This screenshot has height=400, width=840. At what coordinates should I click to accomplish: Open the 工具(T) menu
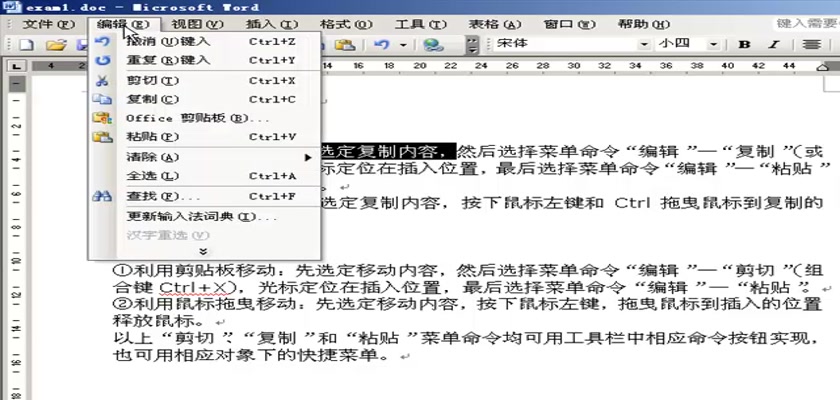click(421, 24)
